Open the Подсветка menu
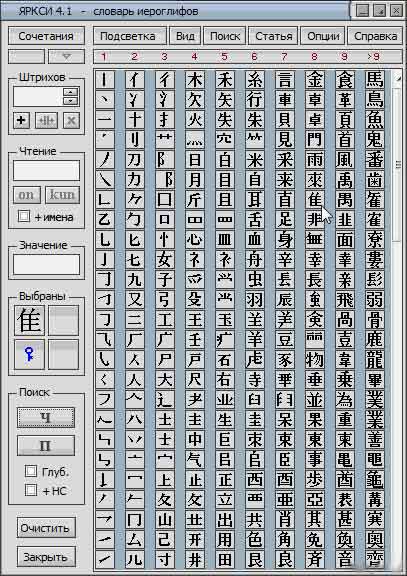Image resolution: width=407 pixels, height=576 pixels. 130,36
